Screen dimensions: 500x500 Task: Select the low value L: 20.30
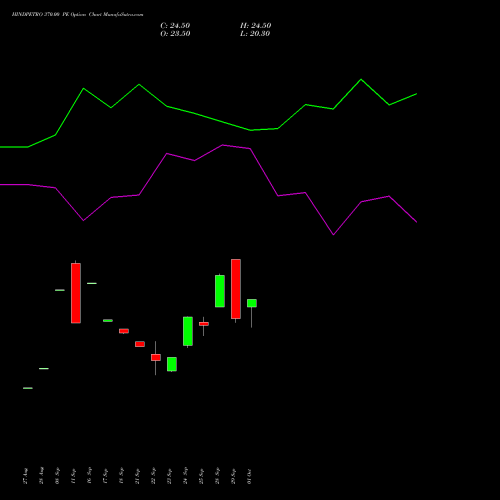click(255, 34)
